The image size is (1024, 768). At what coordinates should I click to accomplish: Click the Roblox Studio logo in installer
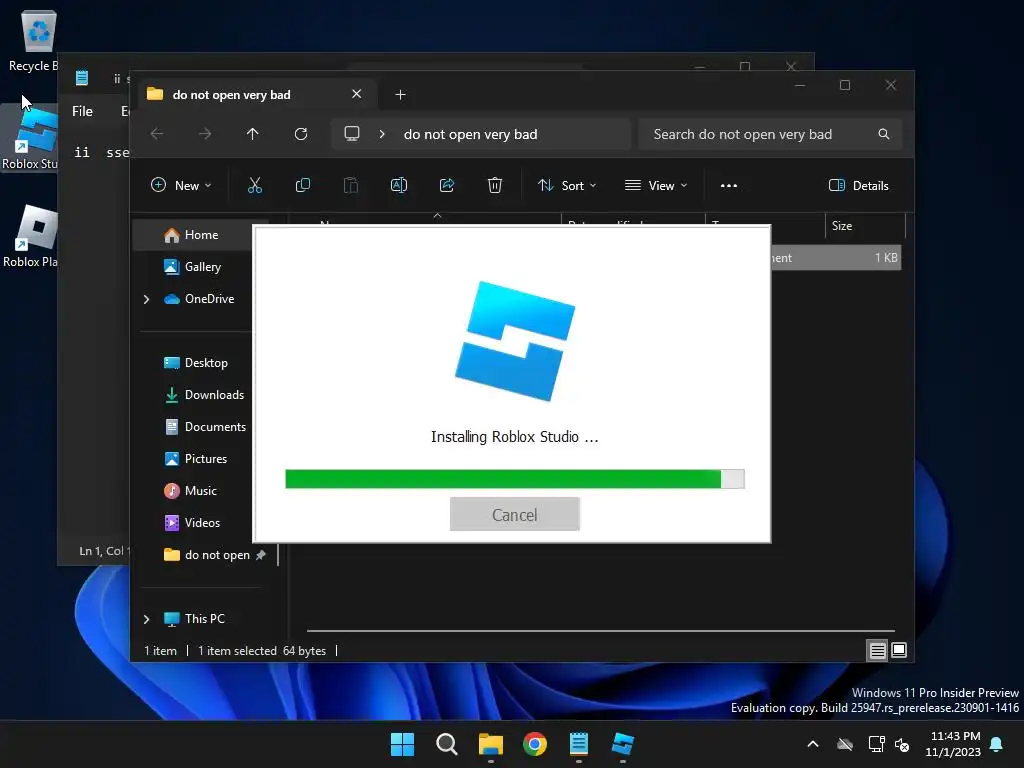515,341
